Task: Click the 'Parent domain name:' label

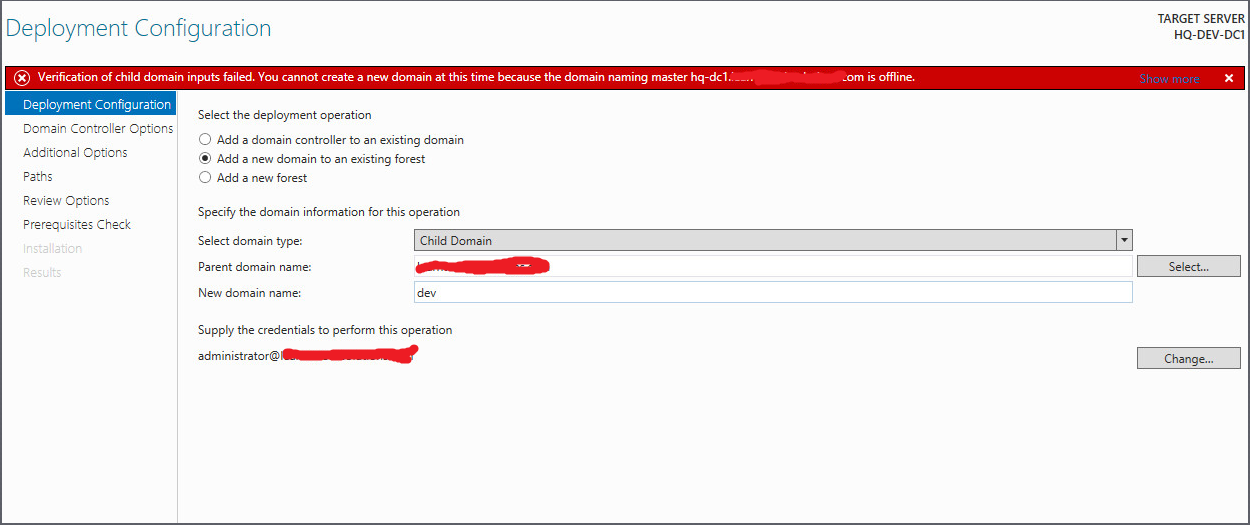Action: point(255,267)
